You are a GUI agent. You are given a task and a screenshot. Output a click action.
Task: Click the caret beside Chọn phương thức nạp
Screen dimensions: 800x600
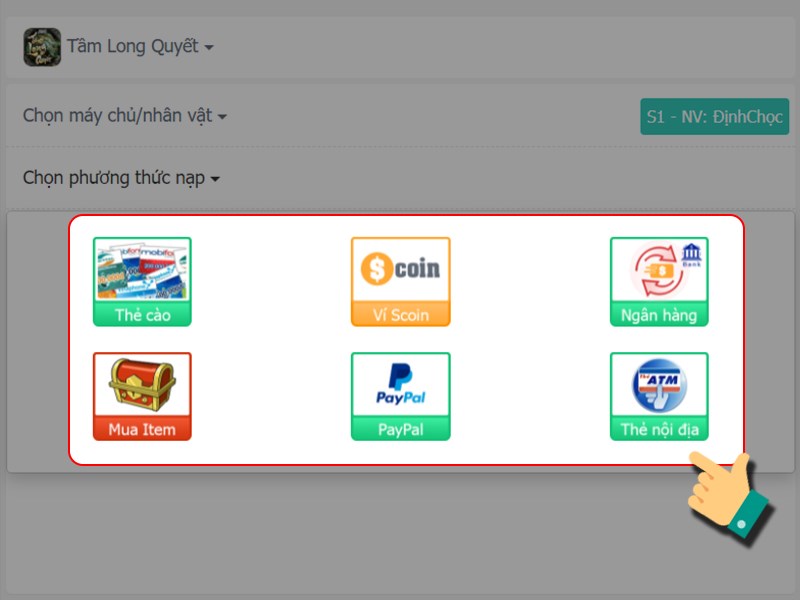[215, 179]
